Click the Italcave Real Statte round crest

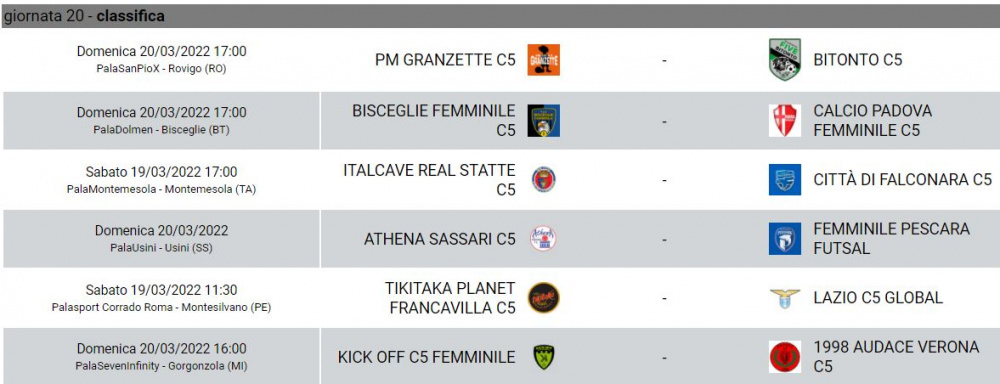543,180
